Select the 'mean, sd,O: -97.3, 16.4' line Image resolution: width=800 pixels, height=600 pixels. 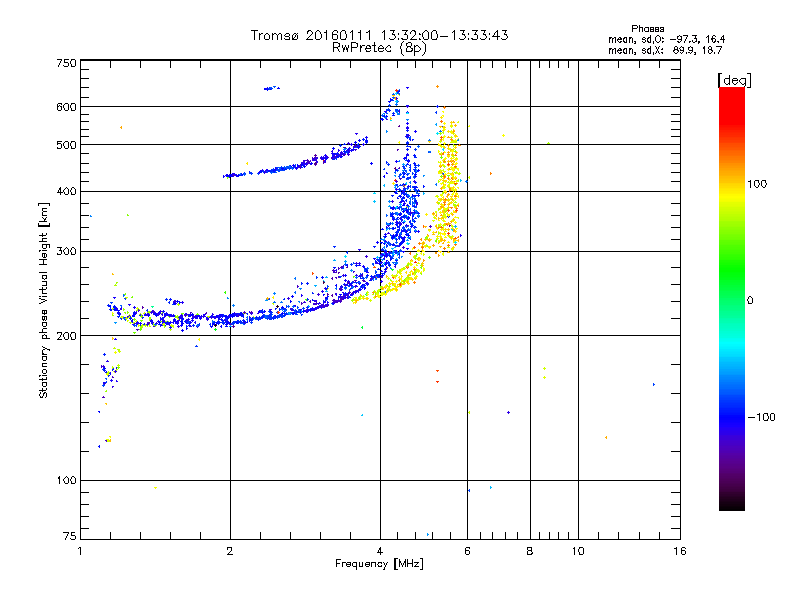666,39
